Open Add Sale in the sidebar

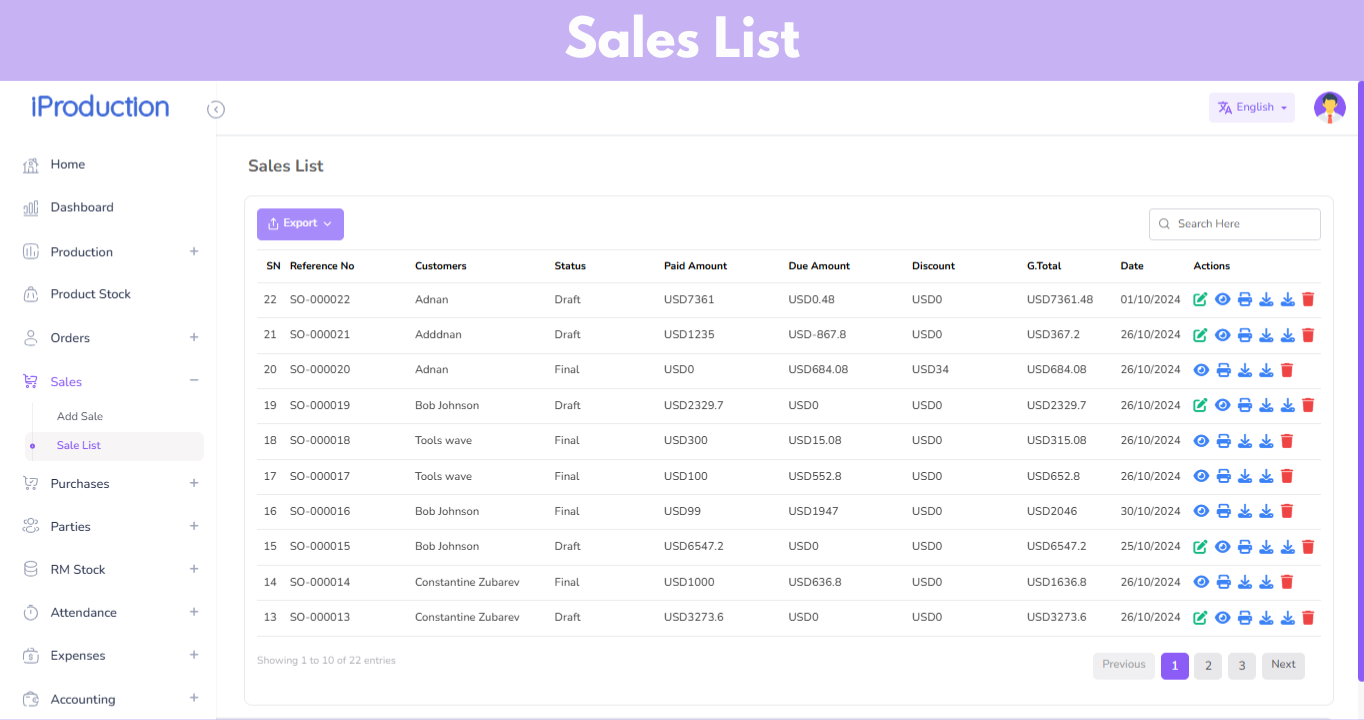pyautogui.click(x=80, y=416)
